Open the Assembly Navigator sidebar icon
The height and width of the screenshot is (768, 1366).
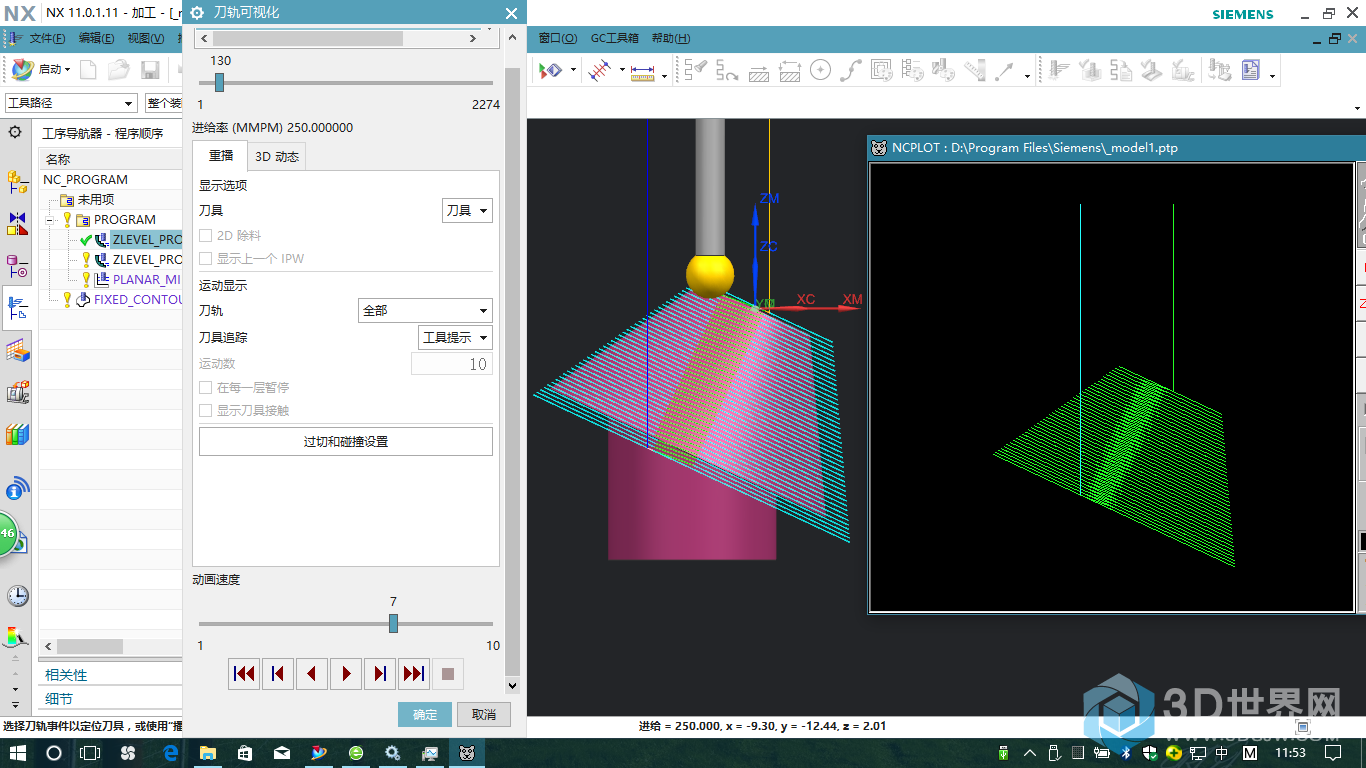click(x=17, y=182)
